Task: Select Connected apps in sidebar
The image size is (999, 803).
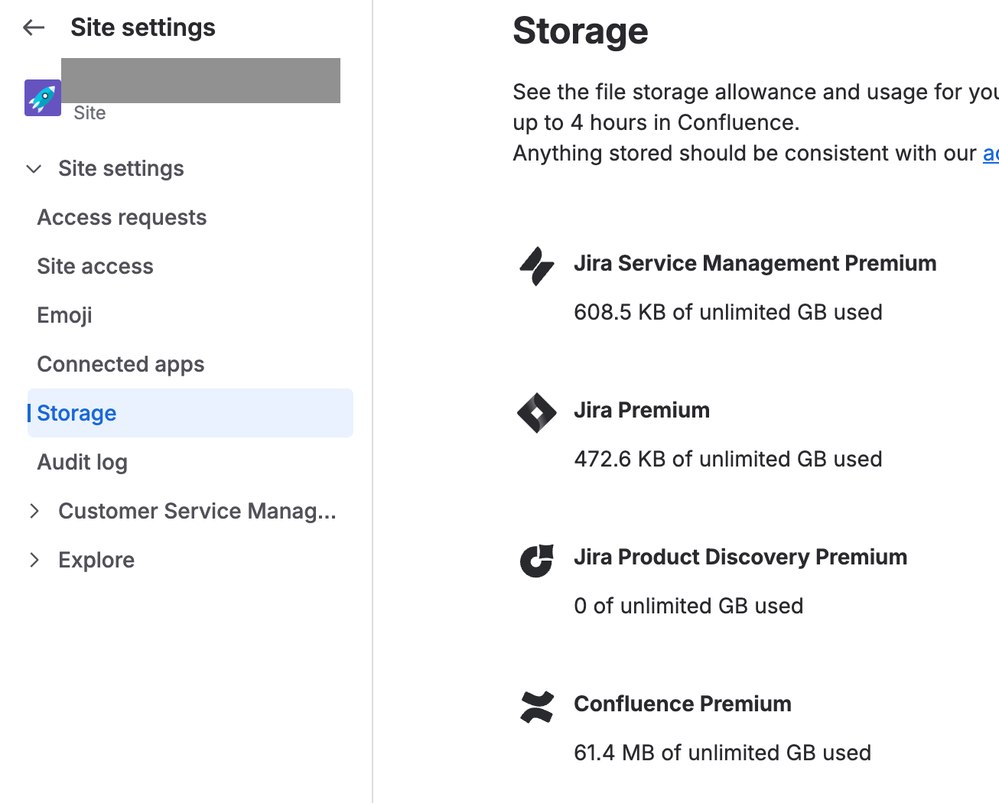Action: 121,365
